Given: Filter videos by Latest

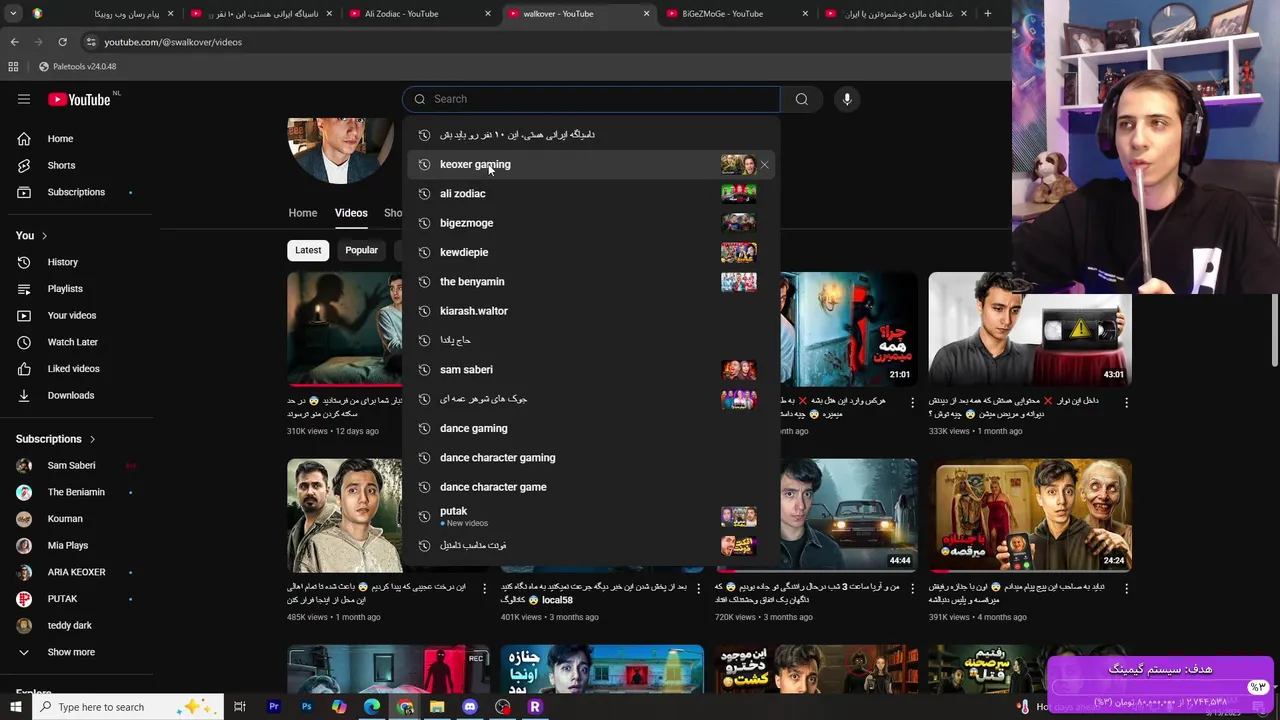Looking at the screenshot, I should [x=308, y=250].
